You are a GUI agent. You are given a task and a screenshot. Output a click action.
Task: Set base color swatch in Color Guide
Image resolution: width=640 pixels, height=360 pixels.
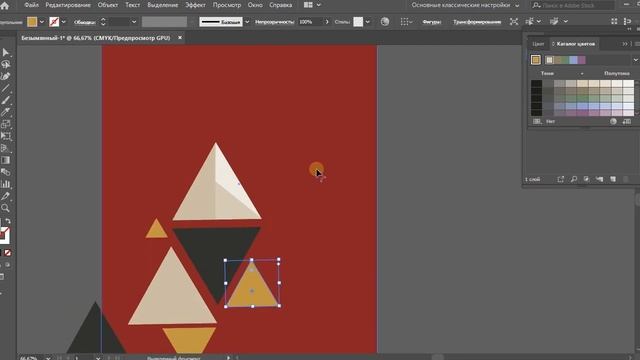[x=536, y=60]
